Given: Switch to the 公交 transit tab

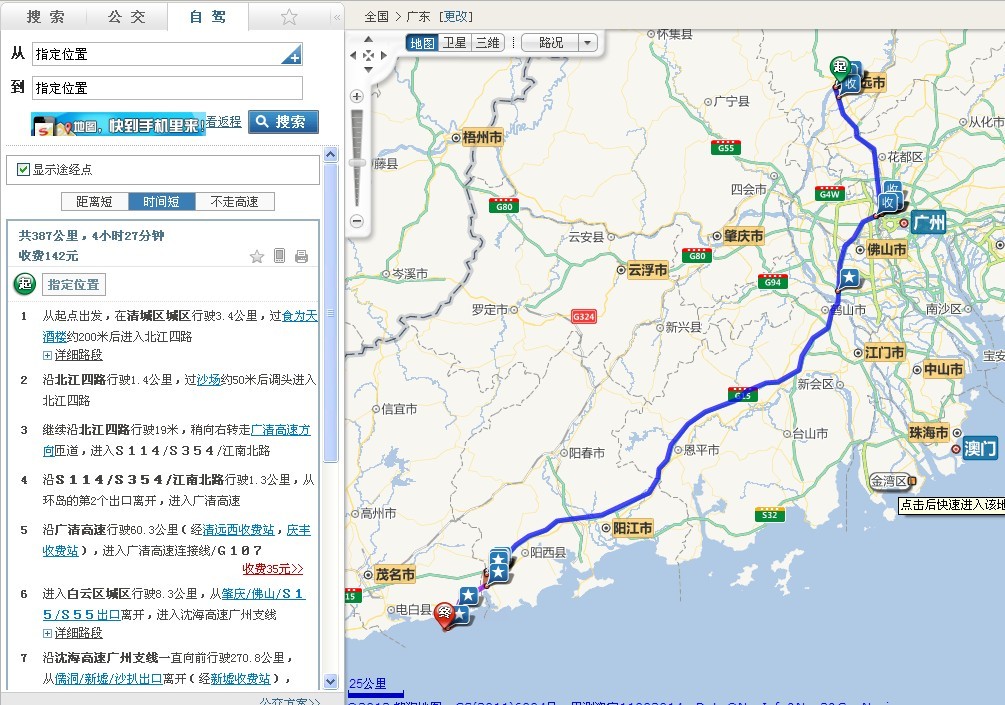Looking at the screenshot, I should pyautogui.click(x=127, y=16).
